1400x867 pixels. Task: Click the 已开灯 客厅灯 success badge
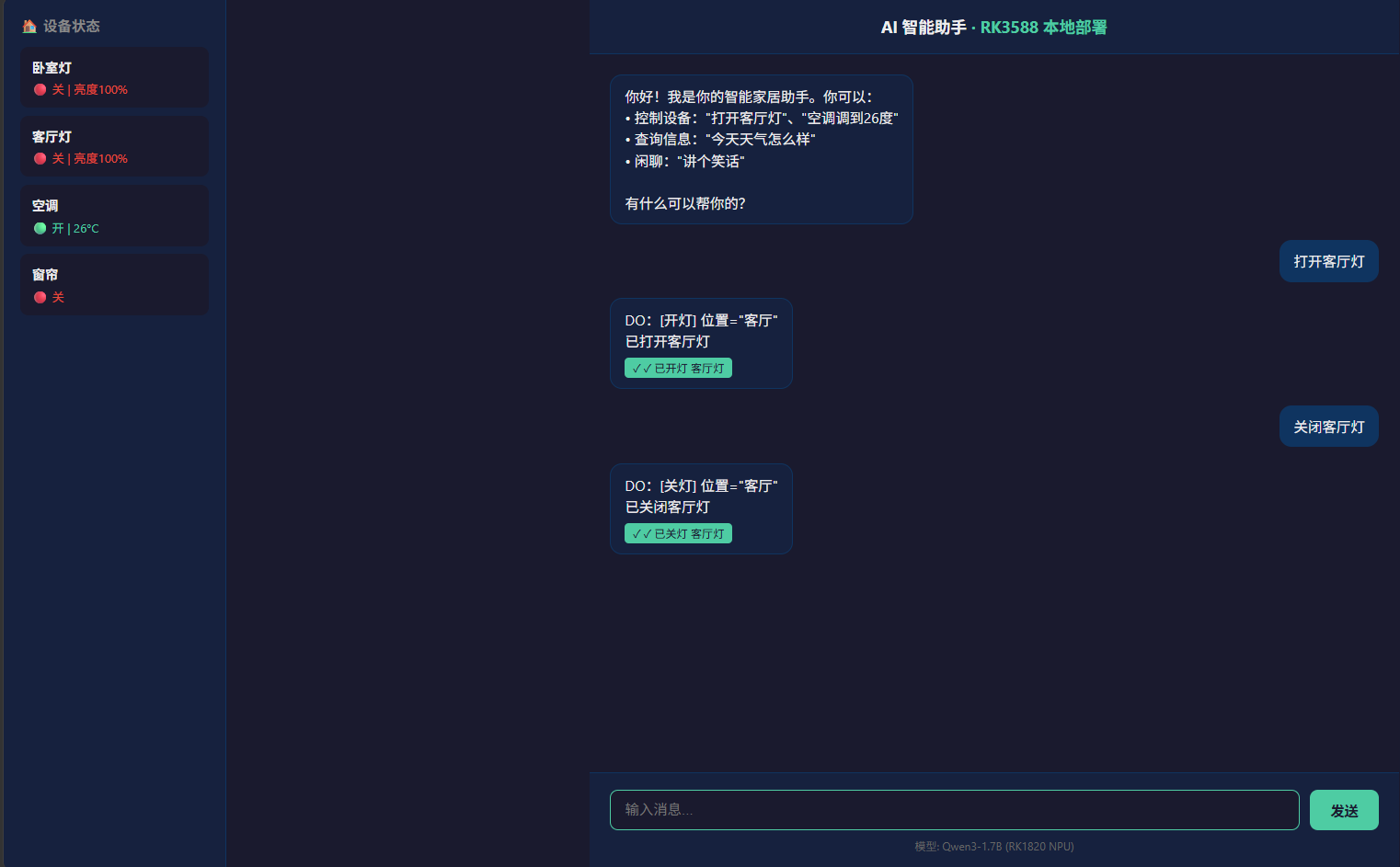click(678, 368)
